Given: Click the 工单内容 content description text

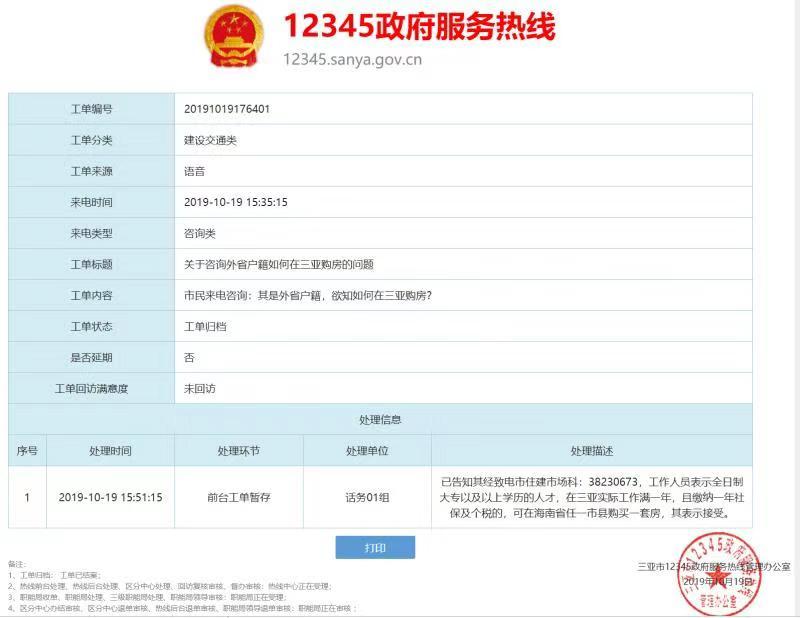Looking at the screenshot, I should click(x=307, y=295).
